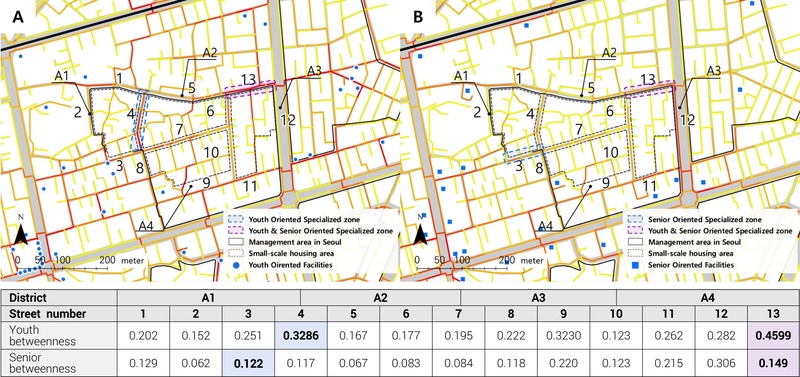Screen dimensions: 800x377
Task: Select the youth value 0.3230
Action: coord(564,335)
